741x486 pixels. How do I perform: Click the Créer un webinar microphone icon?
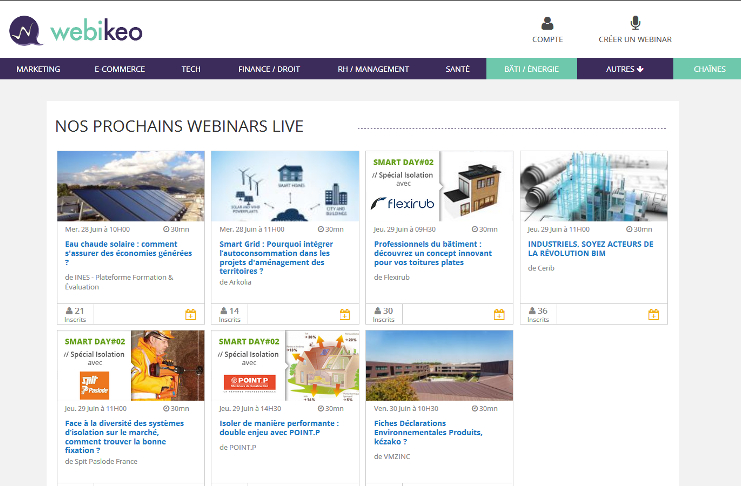[x=635, y=23]
